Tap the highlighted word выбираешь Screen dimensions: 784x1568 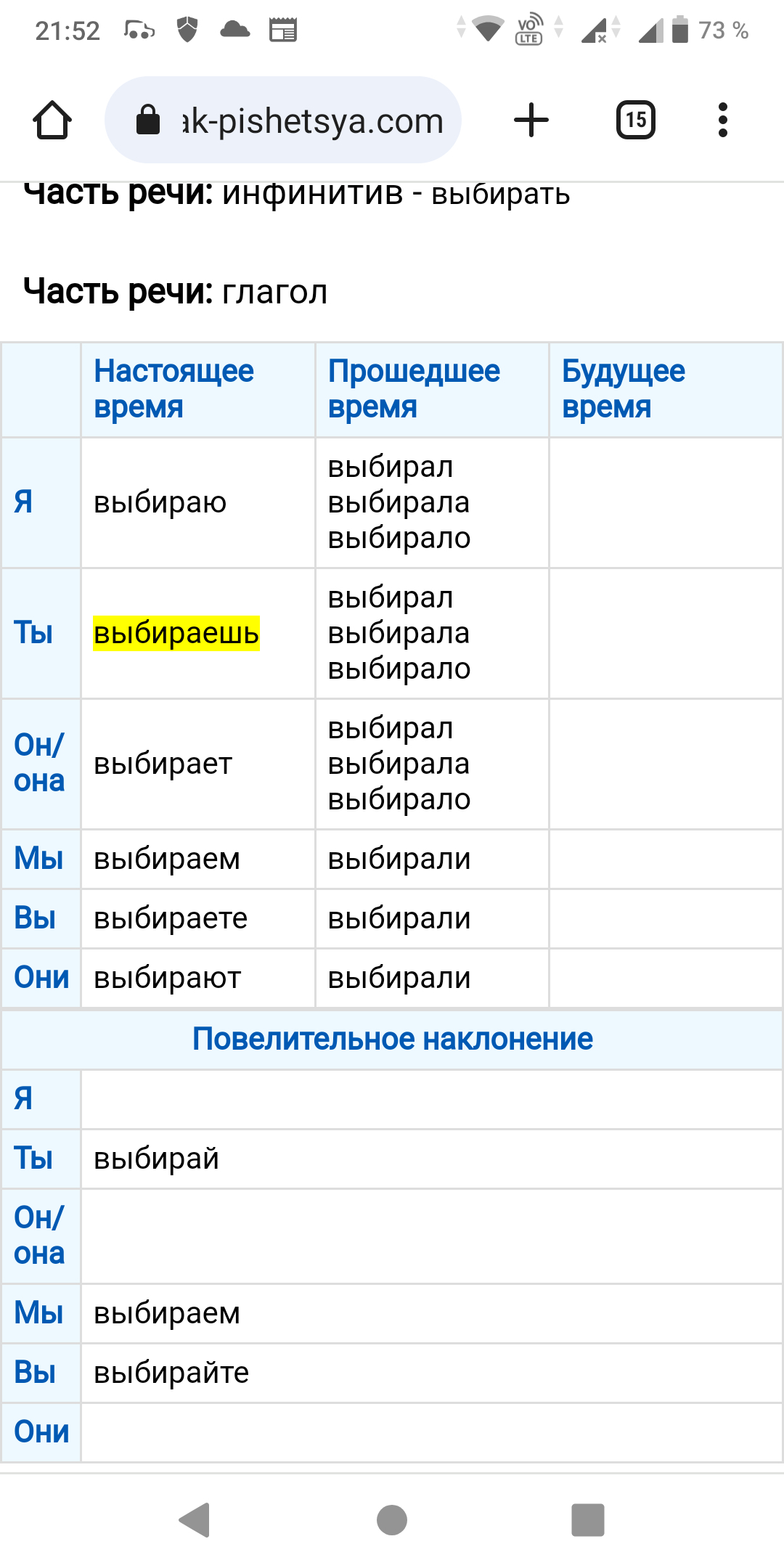[x=176, y=633]
